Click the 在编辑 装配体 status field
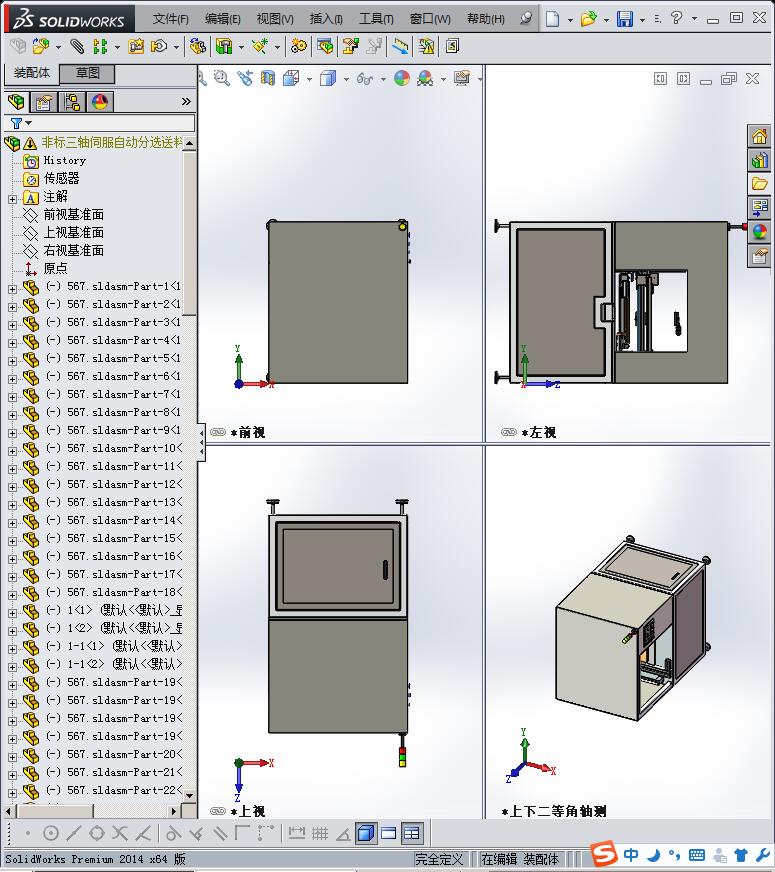The height and width of the screenshot is (872, 775). tap(519, 859)
